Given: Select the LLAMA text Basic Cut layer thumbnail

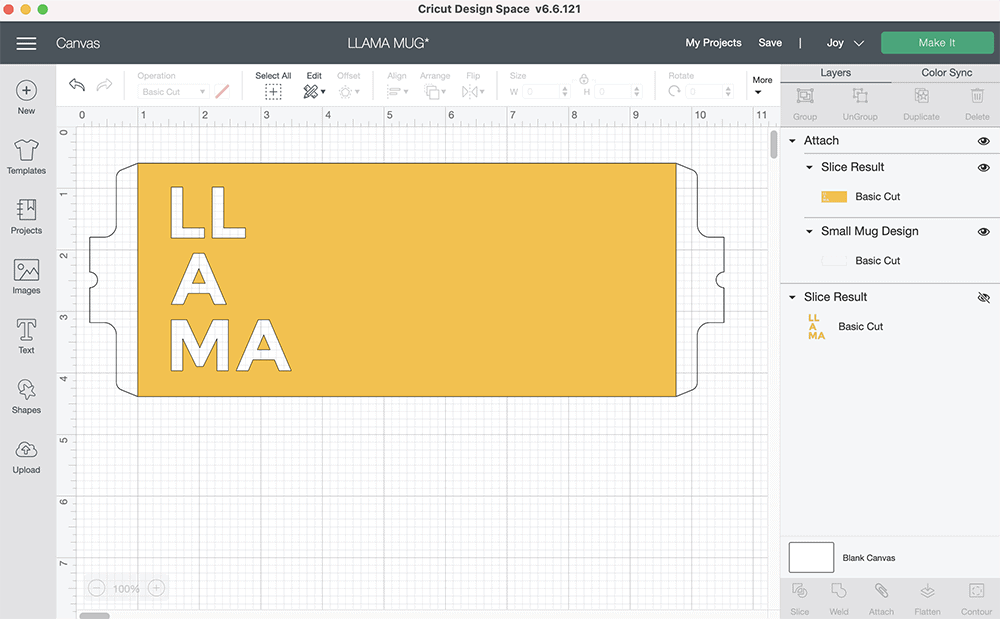Looking at the screenshot, I should pyautogui.click(x=816, y=326).
